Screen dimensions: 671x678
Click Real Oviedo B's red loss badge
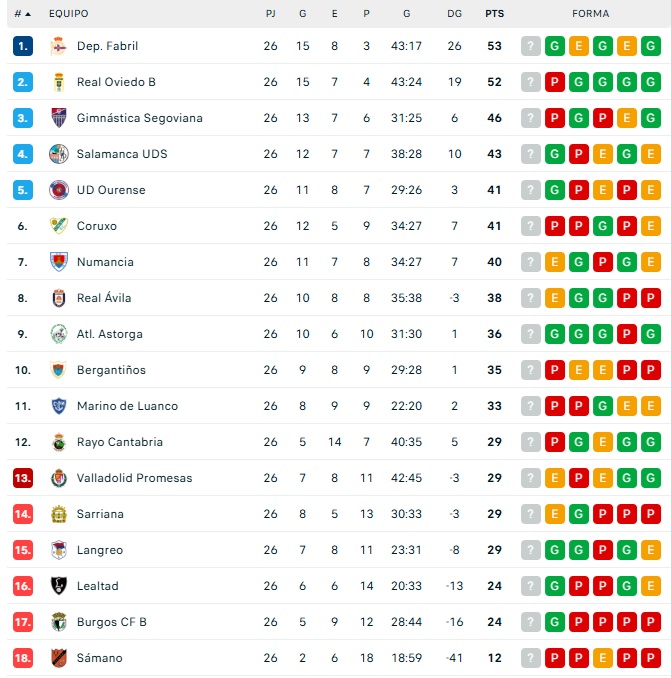coord(554,82)
